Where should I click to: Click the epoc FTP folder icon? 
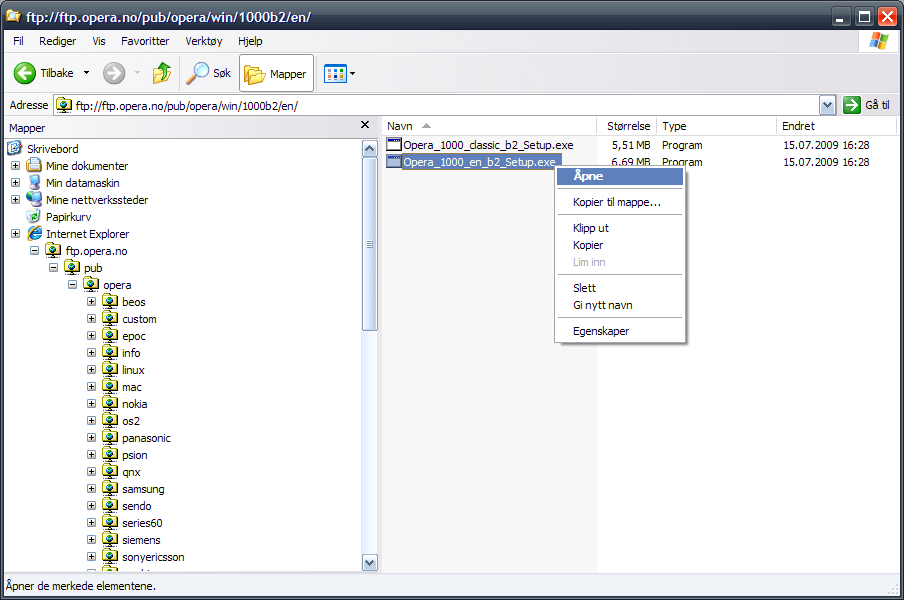[110, 335]
